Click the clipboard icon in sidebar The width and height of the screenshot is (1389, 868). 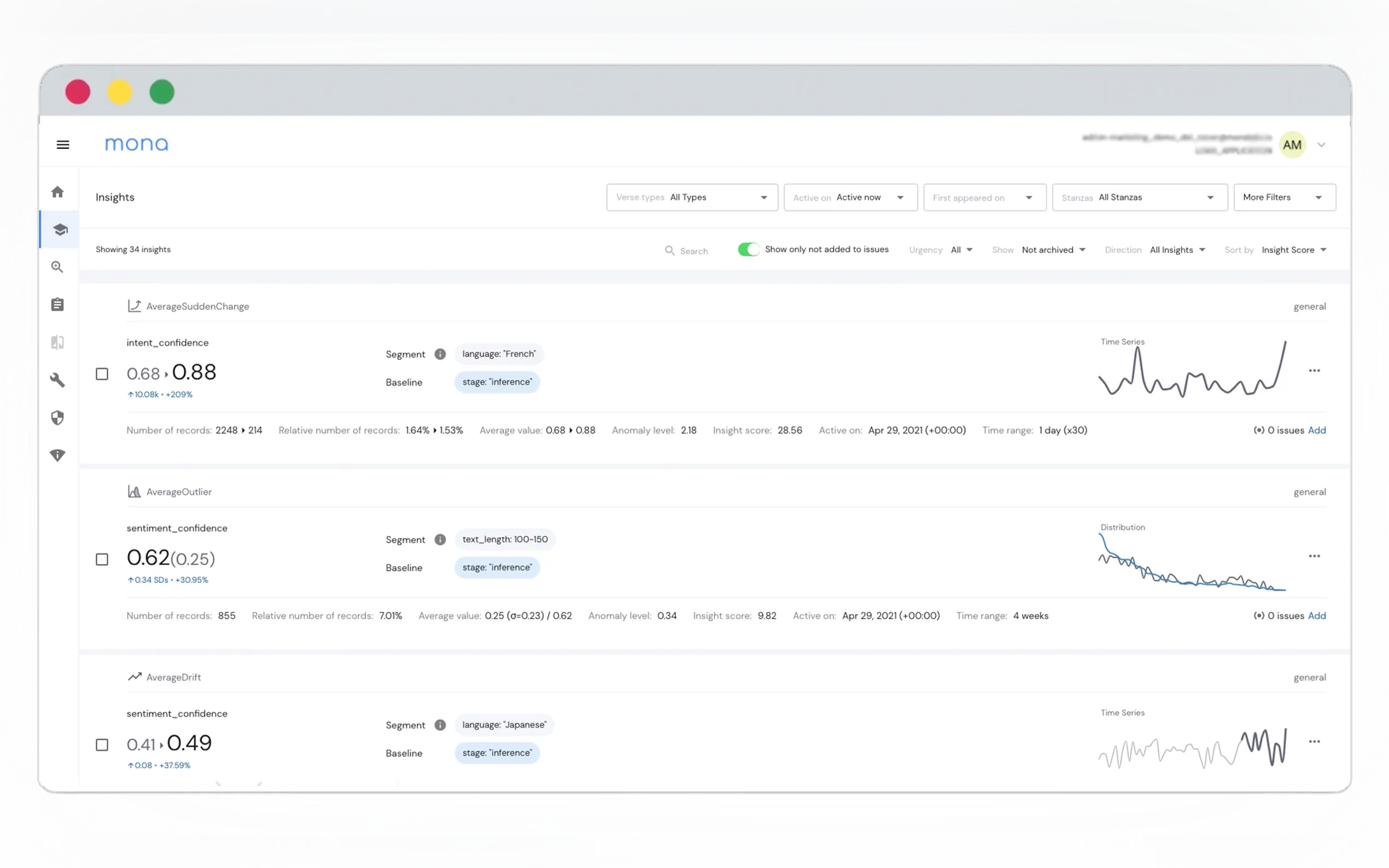click(x=57, y=304)
